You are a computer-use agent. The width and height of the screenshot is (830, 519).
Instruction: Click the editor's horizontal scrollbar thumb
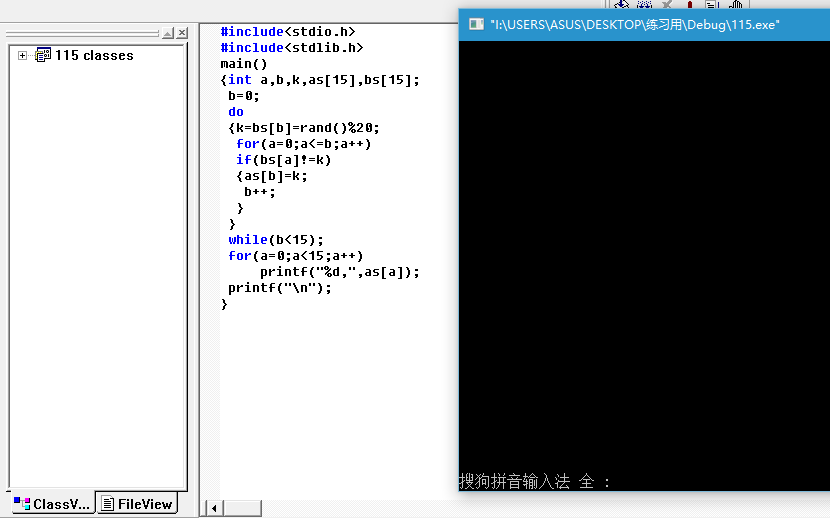pyautogui.click(x=242, y=508)
